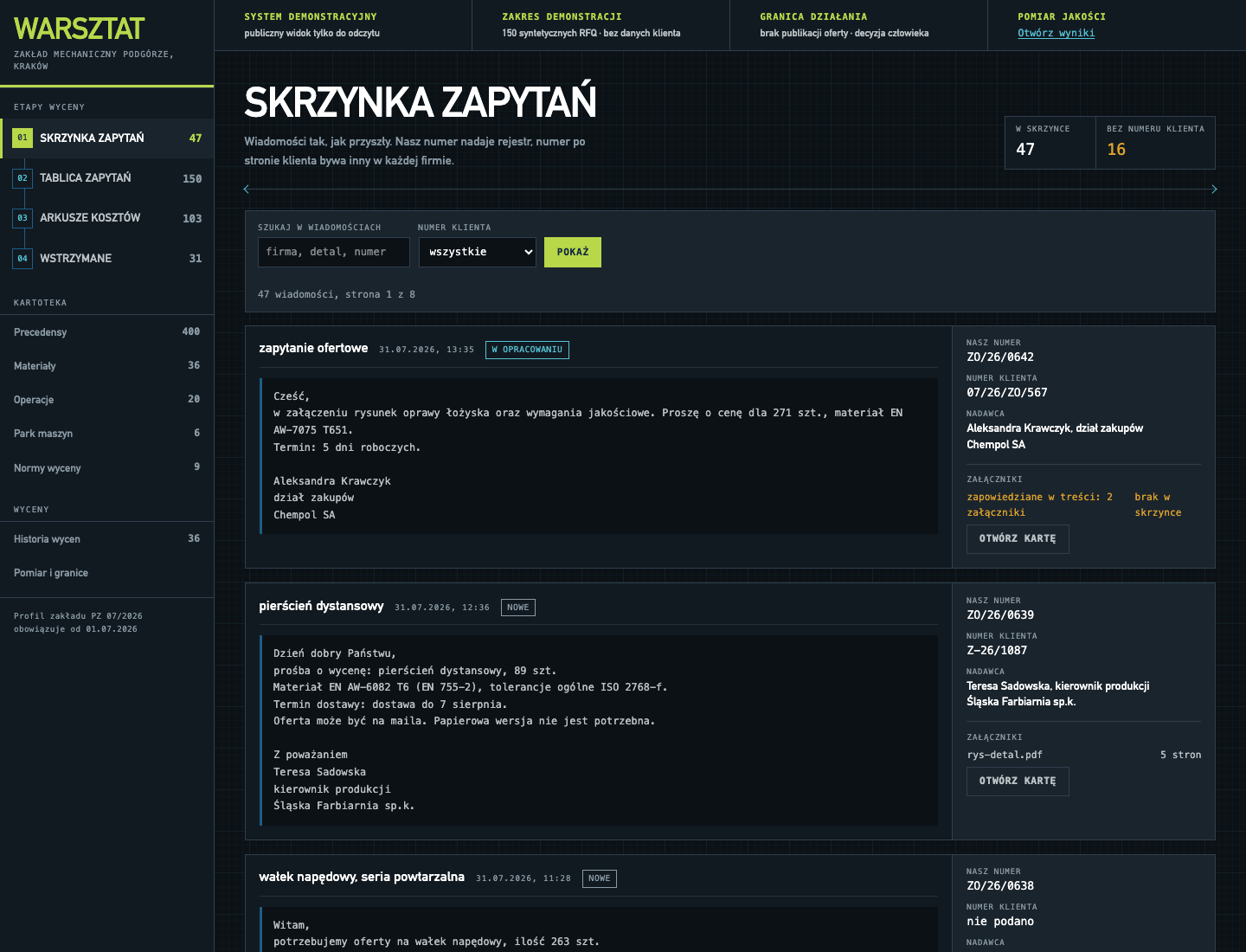The height and width of the screenshot is (952, 1246).
Task: Click the POMIAR JAKOŚCI header label
Action: tap(1062, 16)
